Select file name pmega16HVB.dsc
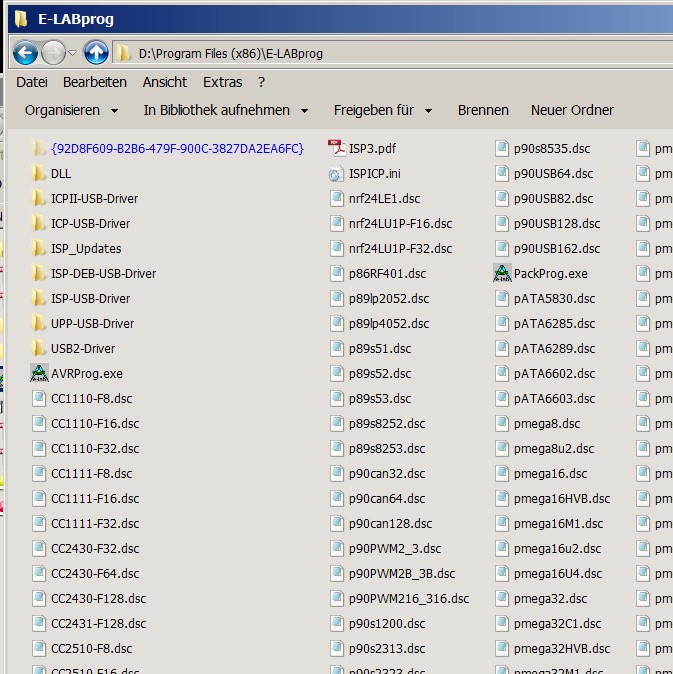673x674 pixels. pyautogui.click(x=562, y=499)
